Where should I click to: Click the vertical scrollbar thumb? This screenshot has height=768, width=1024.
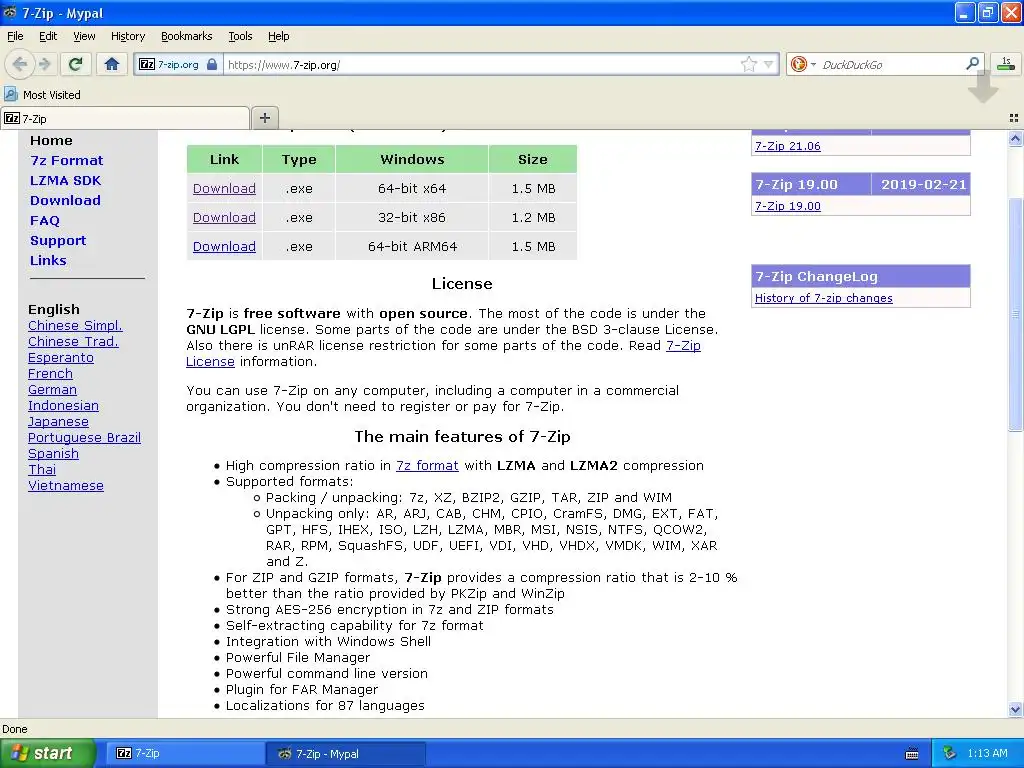1015,313
